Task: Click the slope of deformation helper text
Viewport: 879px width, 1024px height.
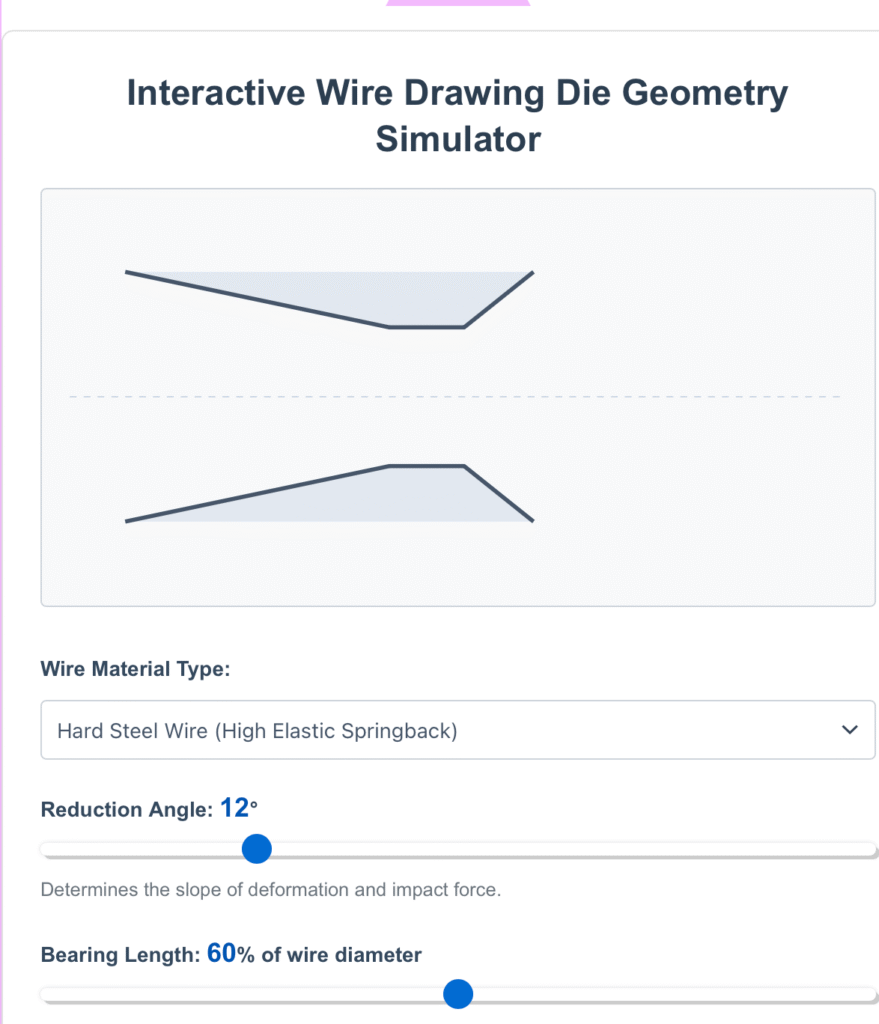Action: click(x=270, y=889)
